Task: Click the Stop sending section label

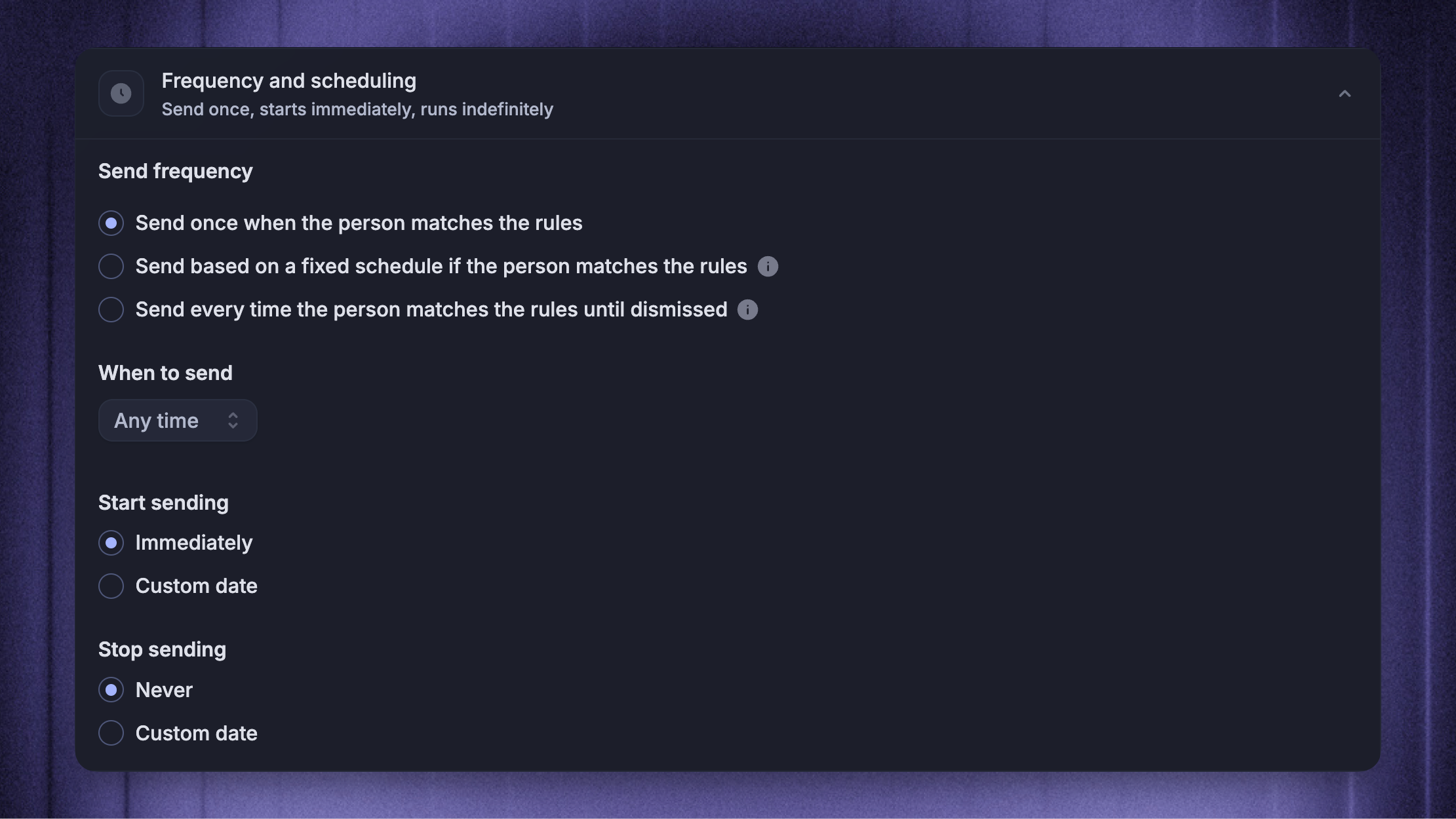Action: pos(163,650)
